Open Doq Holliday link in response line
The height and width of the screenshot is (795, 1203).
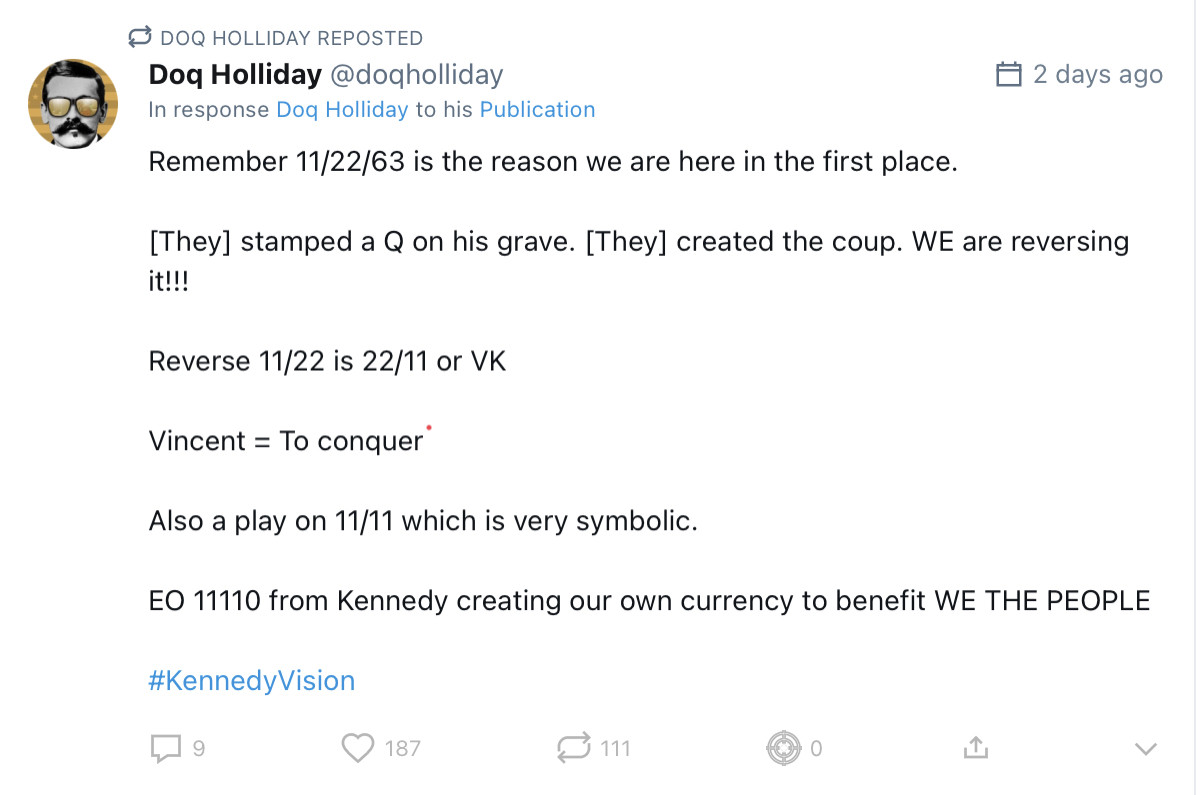click(342, 110)
